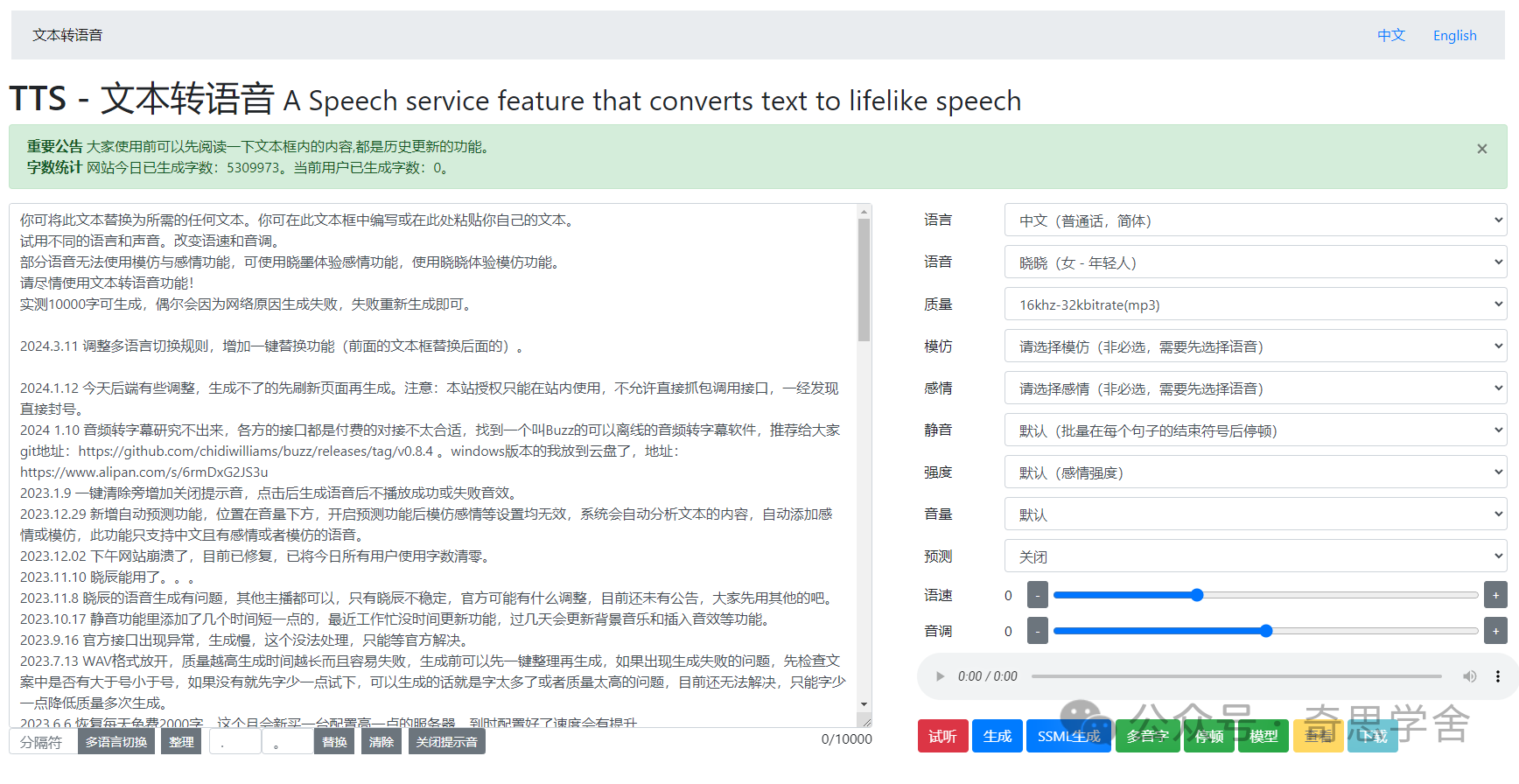Open the 强度 emotion intensity dropdown
The height and width of the screenshot is (784, 1519).
(1256, 472)
